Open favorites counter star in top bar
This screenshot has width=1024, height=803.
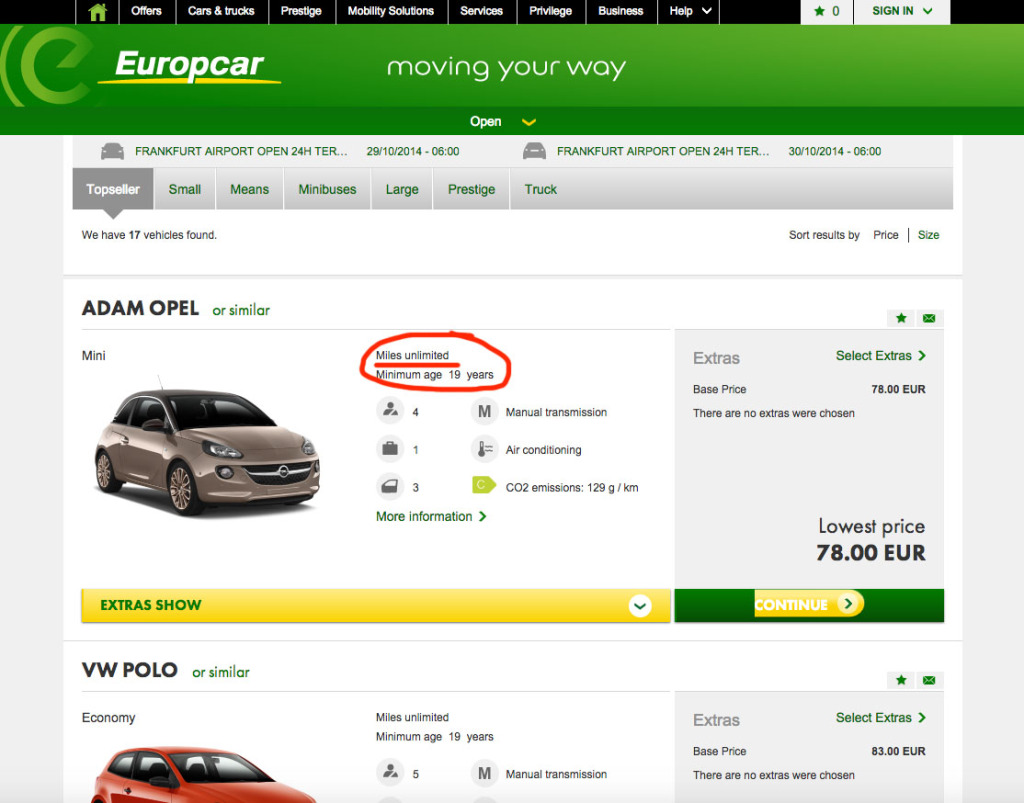tap(826, 12)
